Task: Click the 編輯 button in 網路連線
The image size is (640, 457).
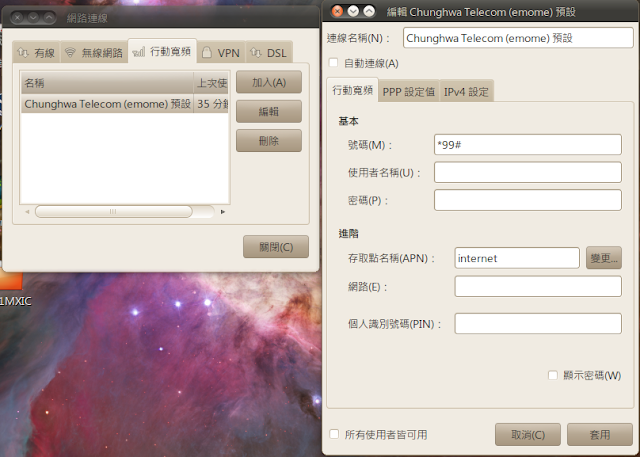Action: 269,111
